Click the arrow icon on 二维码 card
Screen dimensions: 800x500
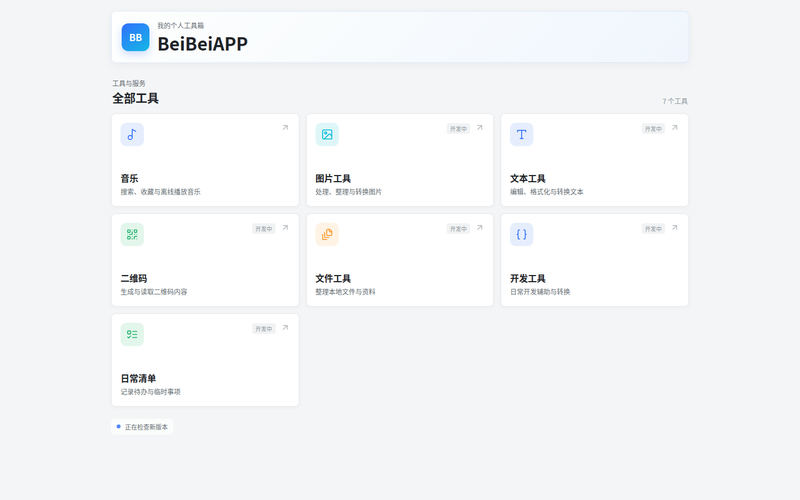click(x=285, y=228)
